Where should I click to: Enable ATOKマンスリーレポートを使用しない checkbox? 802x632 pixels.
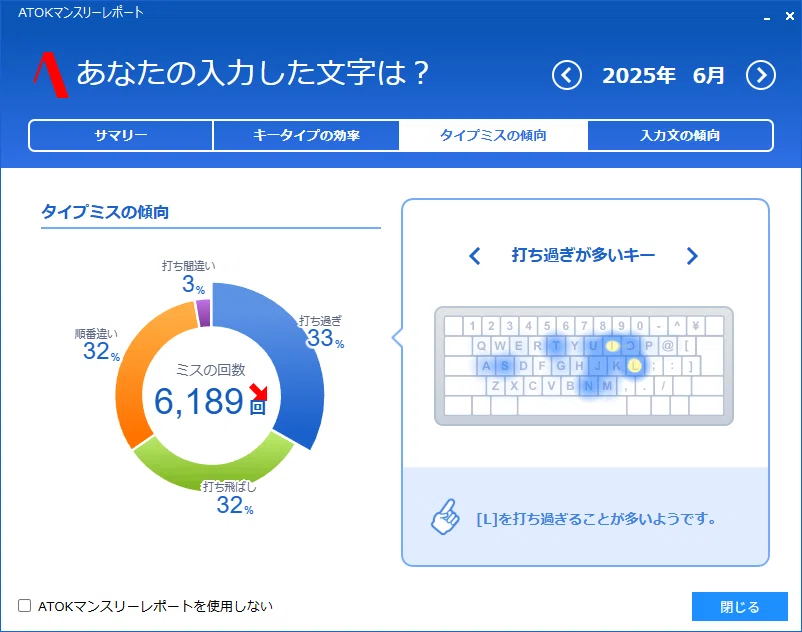coord(25,605)
